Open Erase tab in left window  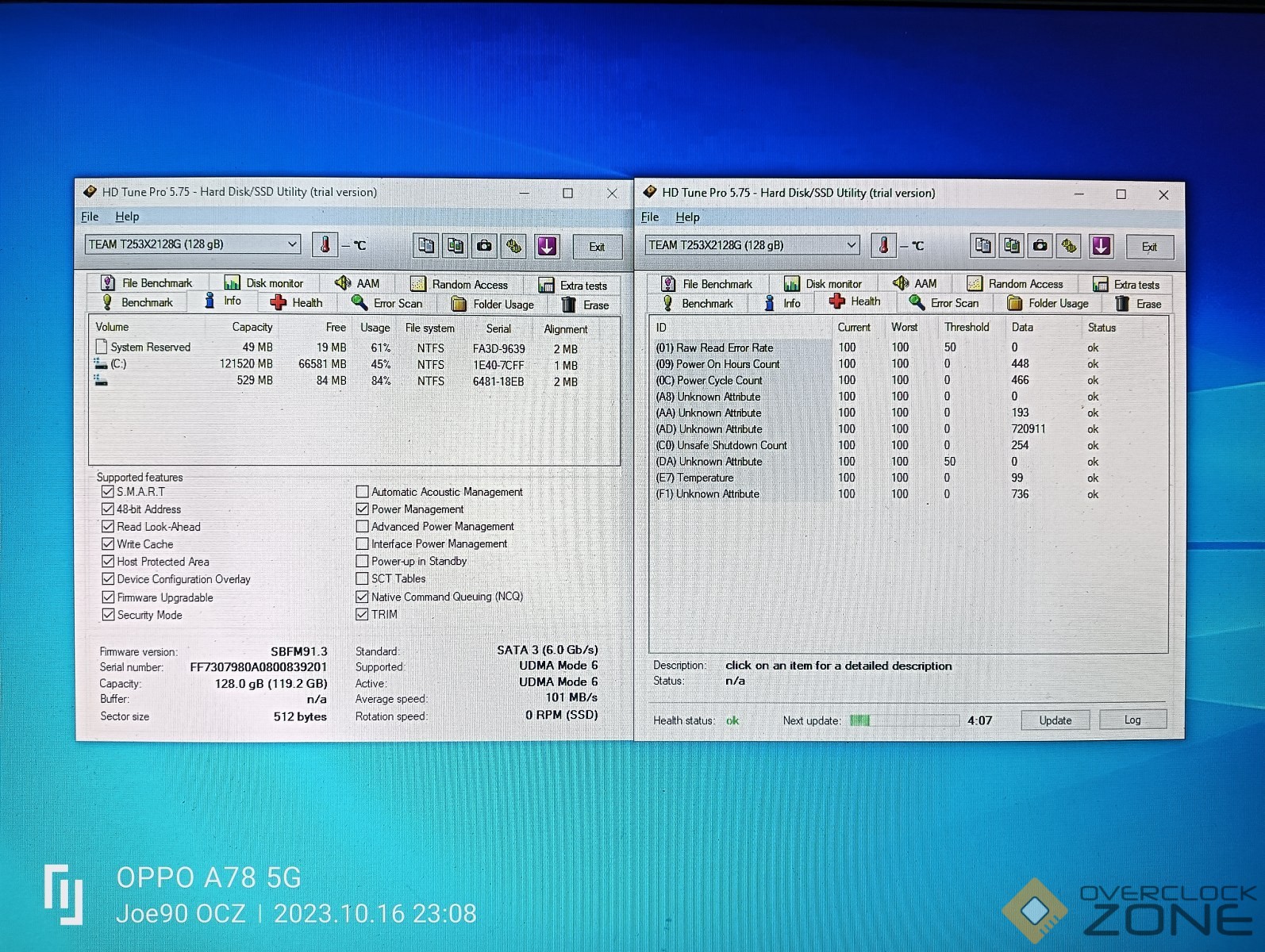point(586,305)
